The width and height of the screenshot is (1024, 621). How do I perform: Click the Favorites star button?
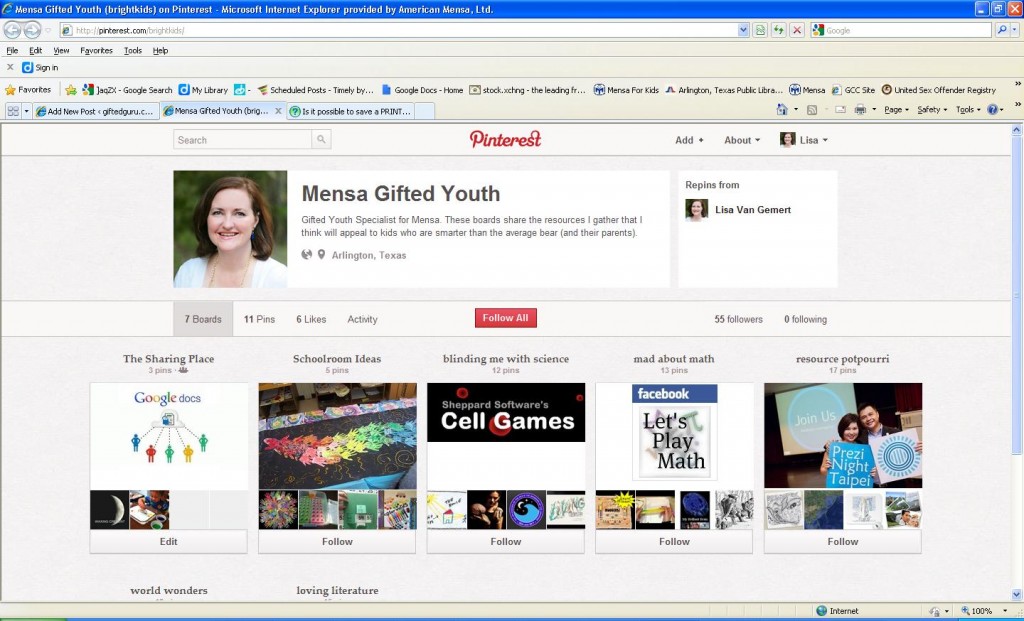28,90
